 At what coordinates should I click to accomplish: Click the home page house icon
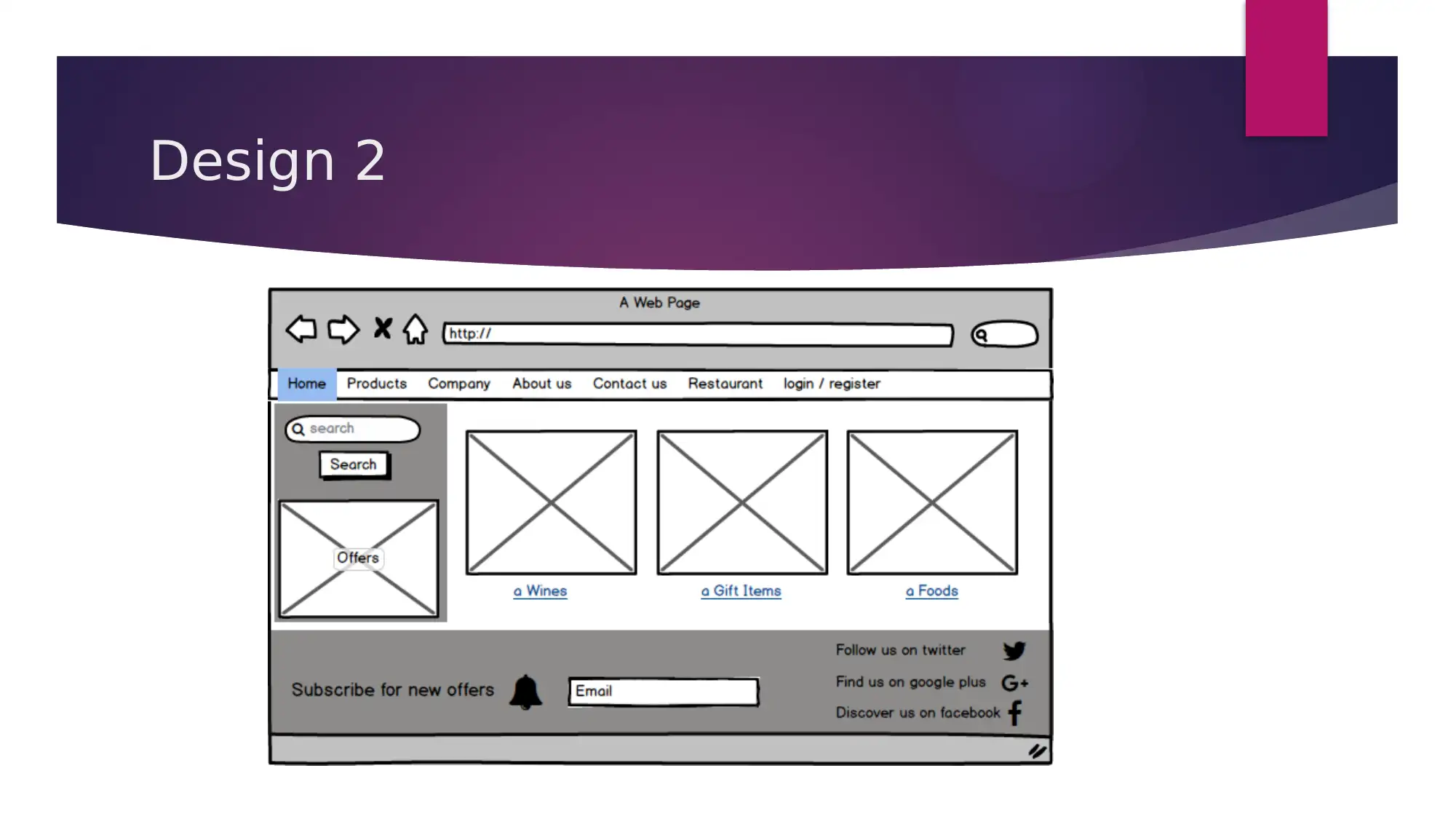point(416,331)
